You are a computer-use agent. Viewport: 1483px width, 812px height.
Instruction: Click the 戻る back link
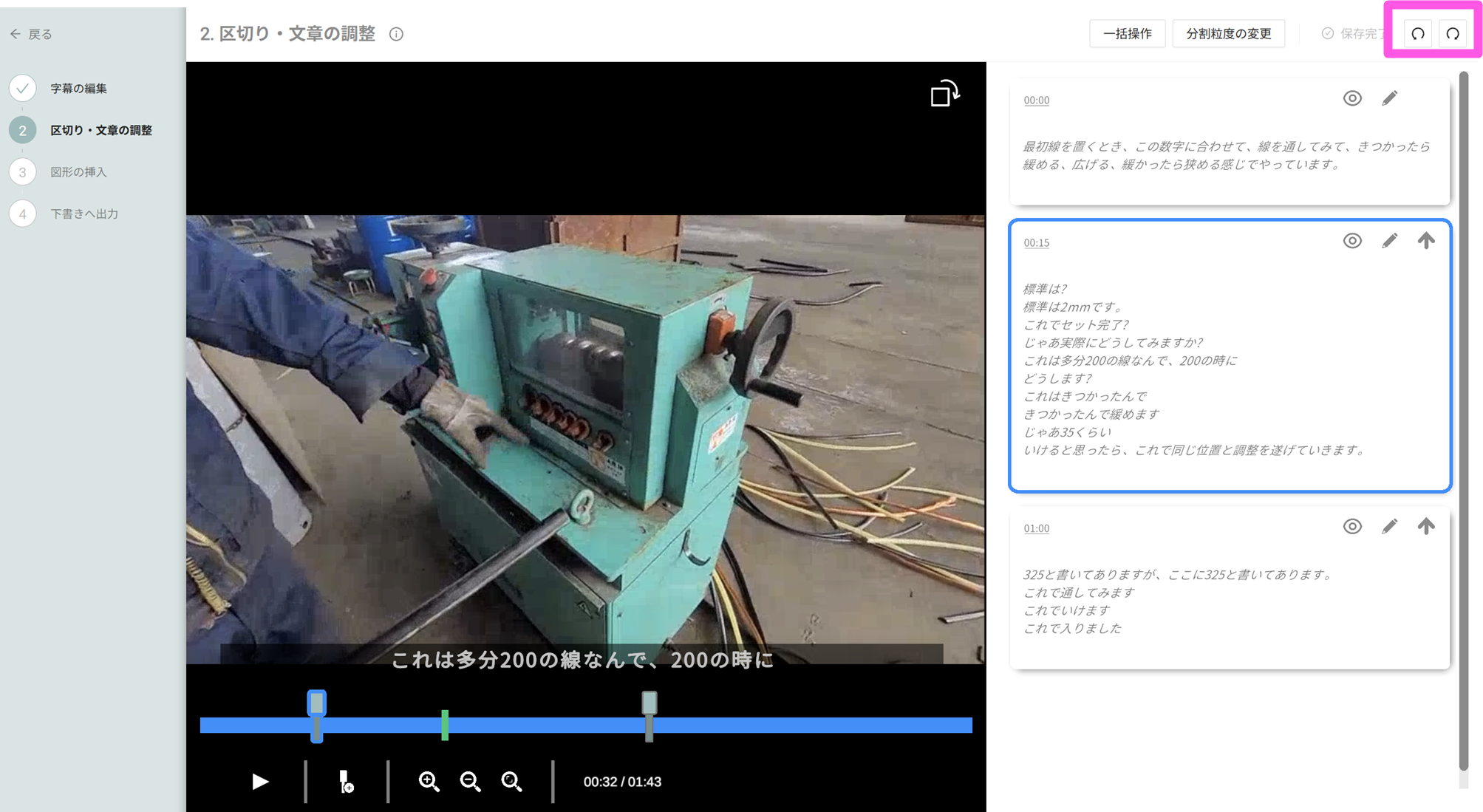pyautogui.click(x=31, y=34)
